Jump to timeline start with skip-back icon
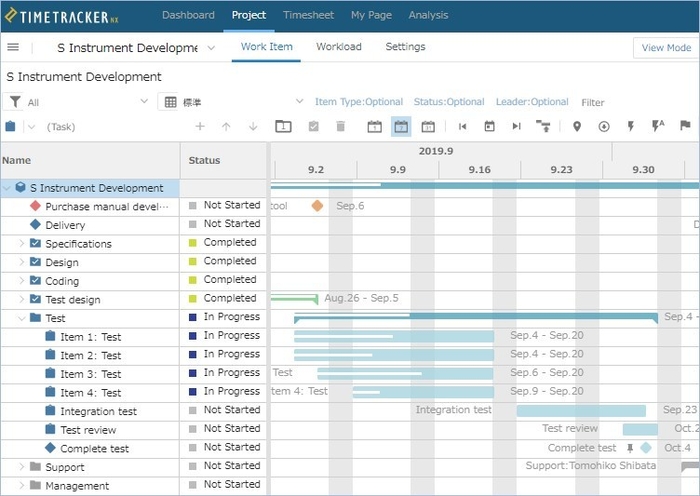 pos(463,127)
